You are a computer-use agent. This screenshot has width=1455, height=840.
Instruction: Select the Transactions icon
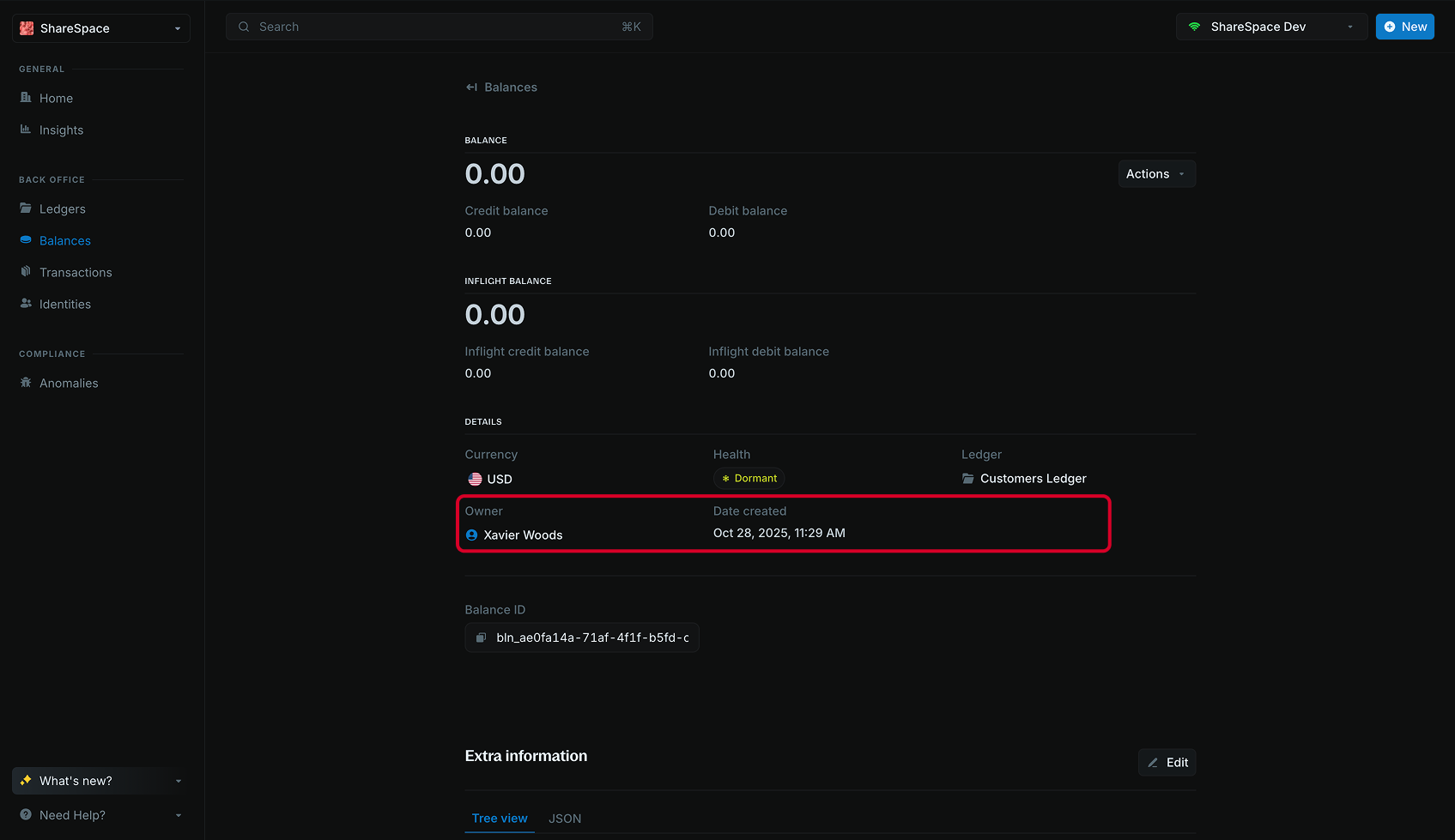[x=26, y=272]
